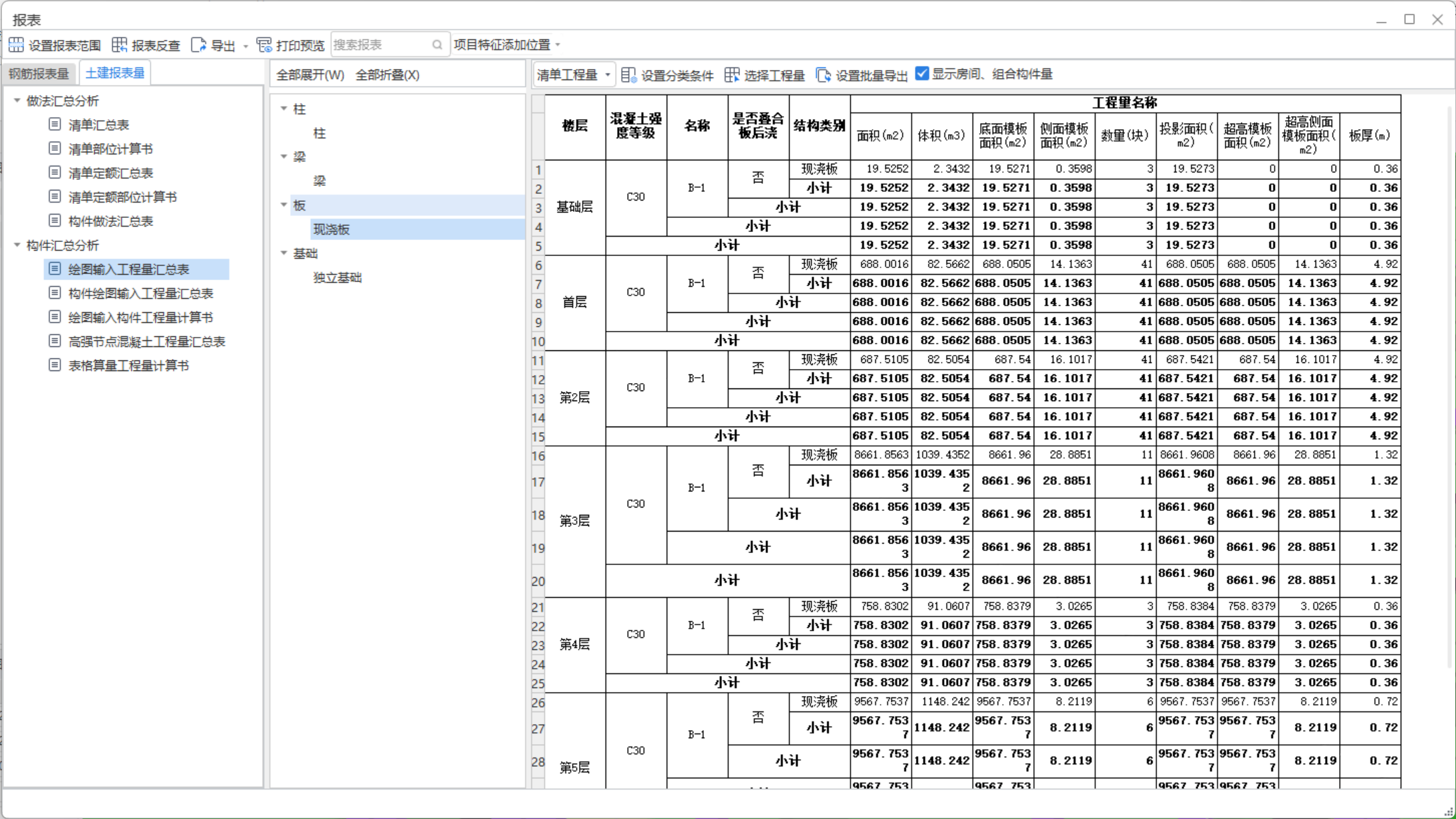The width and height of the screenshot is (1456, 819).
Task: Open 清单部位计算书 report
Action: pos(110,149)
